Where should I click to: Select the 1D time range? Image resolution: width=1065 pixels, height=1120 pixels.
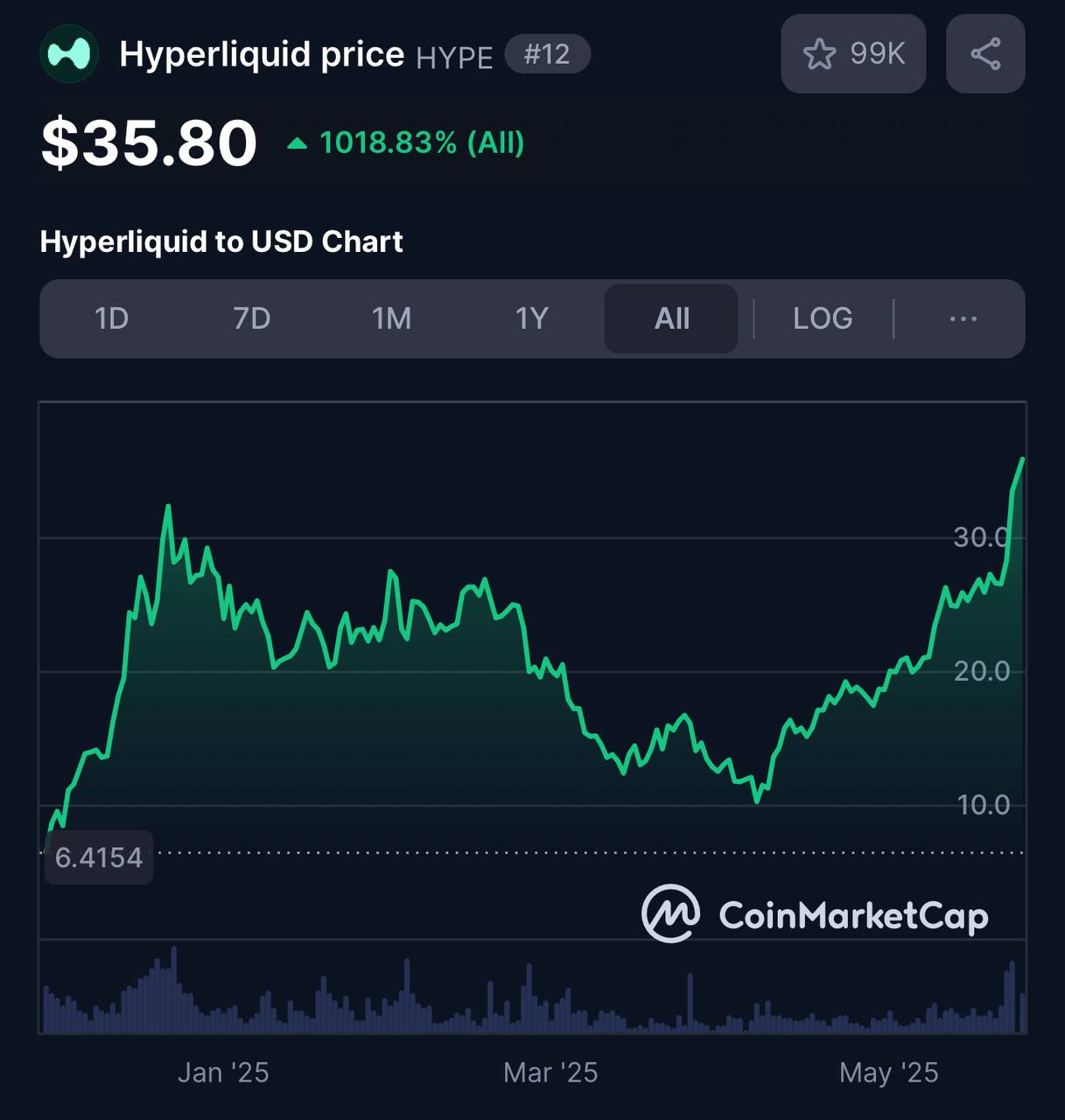pos(111,318)
